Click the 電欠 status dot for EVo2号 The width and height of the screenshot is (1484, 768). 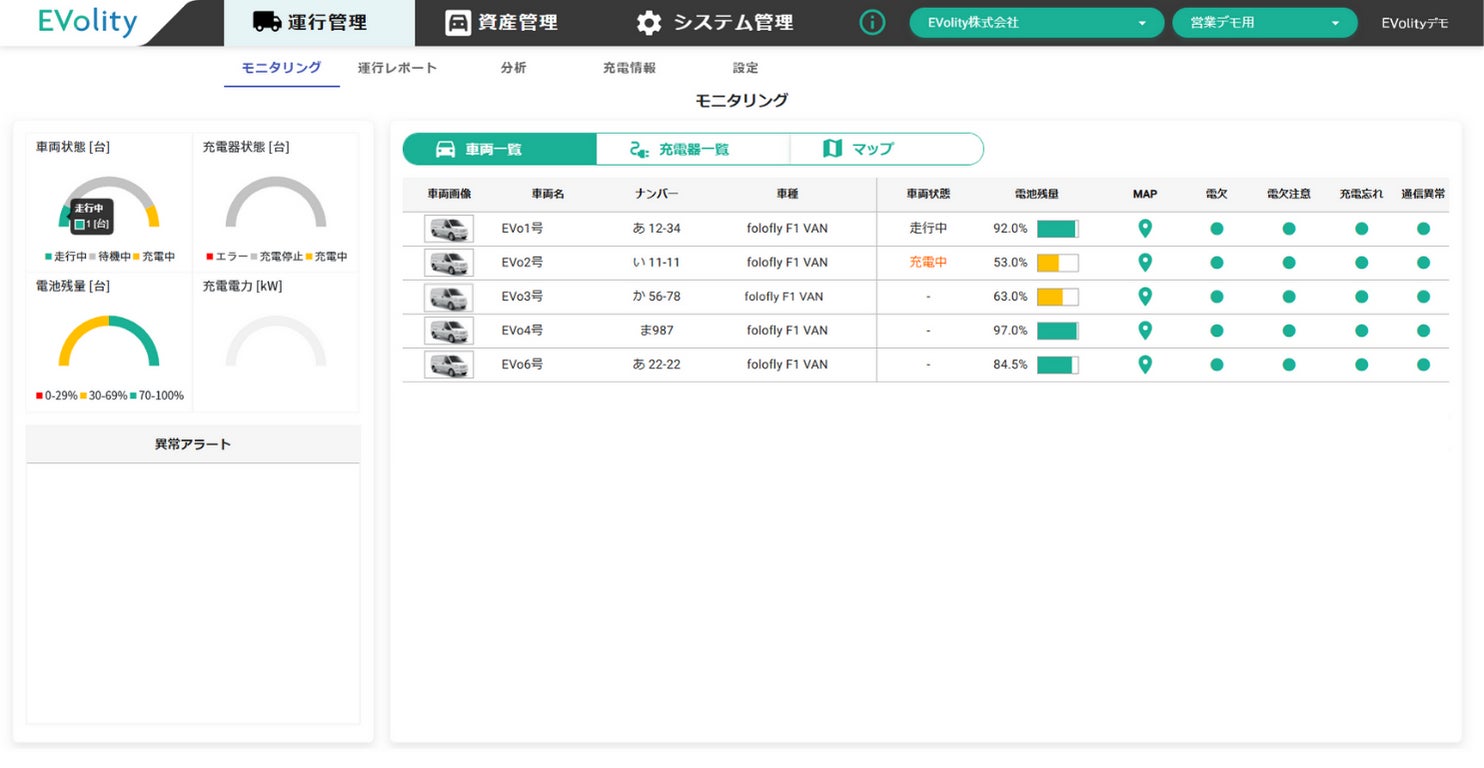(1216, 263)
